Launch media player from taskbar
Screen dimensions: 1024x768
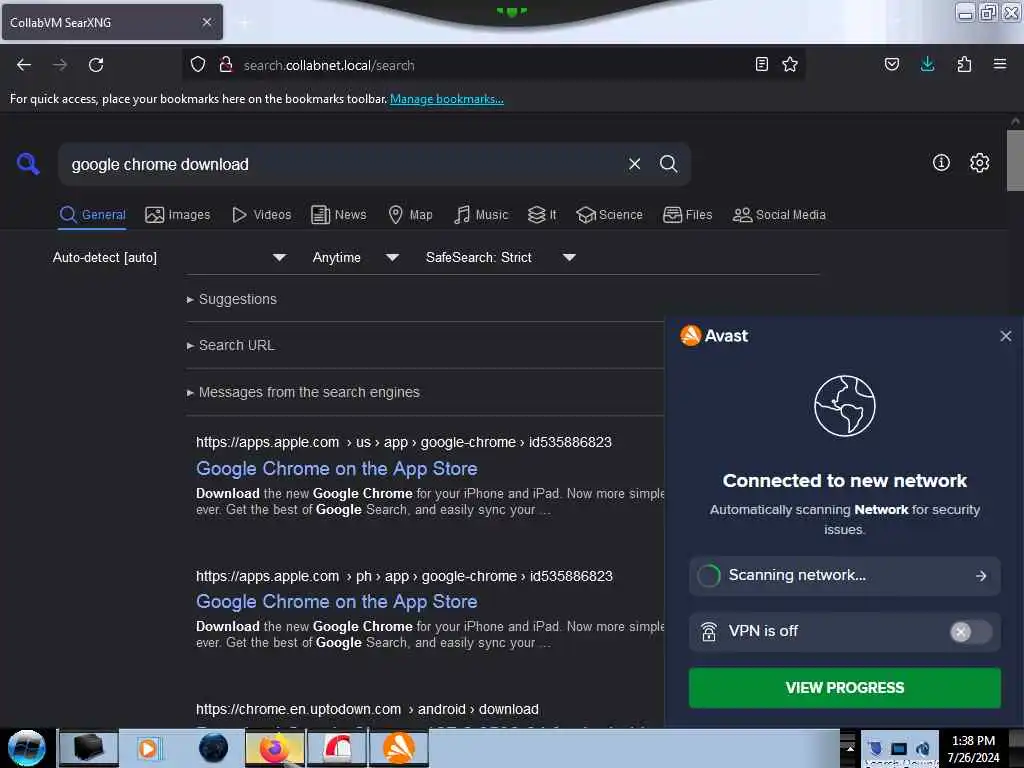(x=148, y=748)
